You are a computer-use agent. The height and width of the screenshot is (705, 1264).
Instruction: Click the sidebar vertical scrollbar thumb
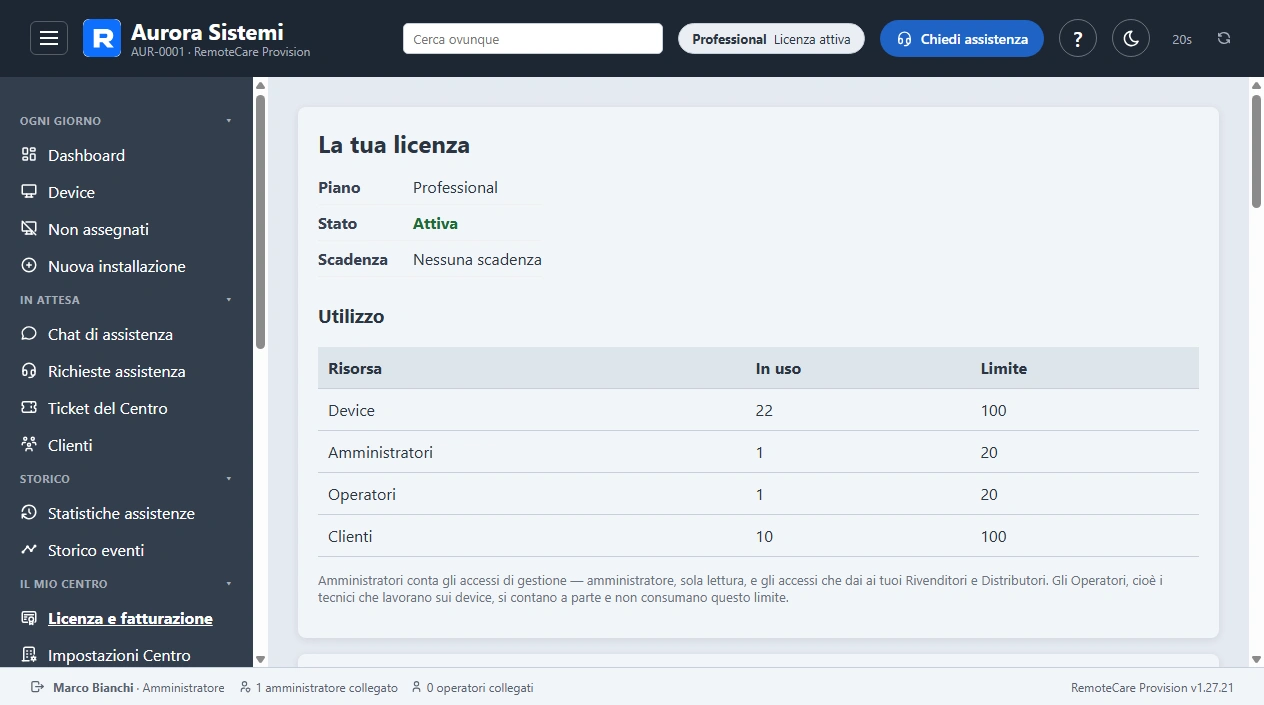coord(260,222)
